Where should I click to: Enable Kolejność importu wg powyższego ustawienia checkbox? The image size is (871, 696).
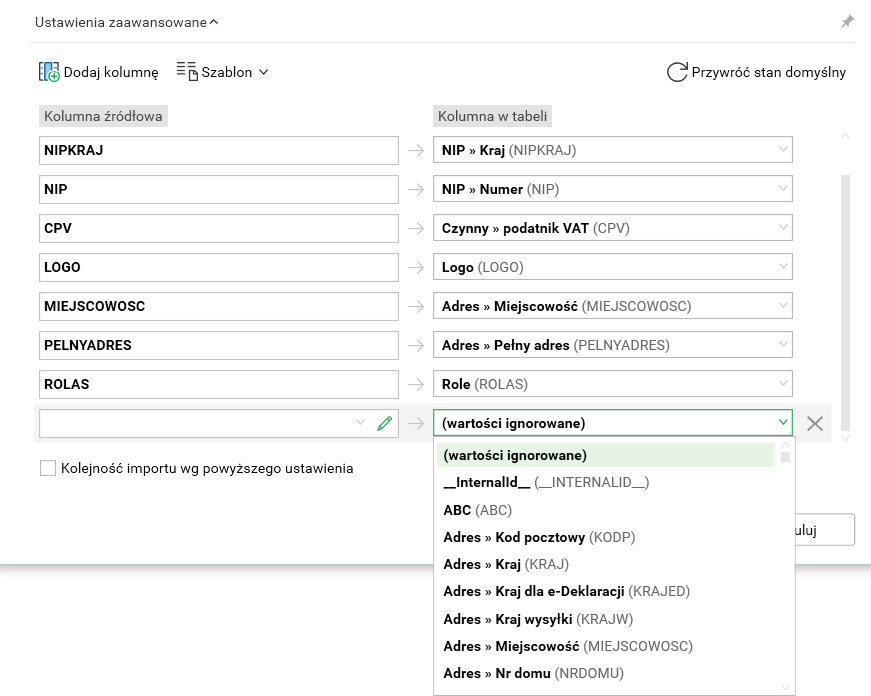[48, 468]
